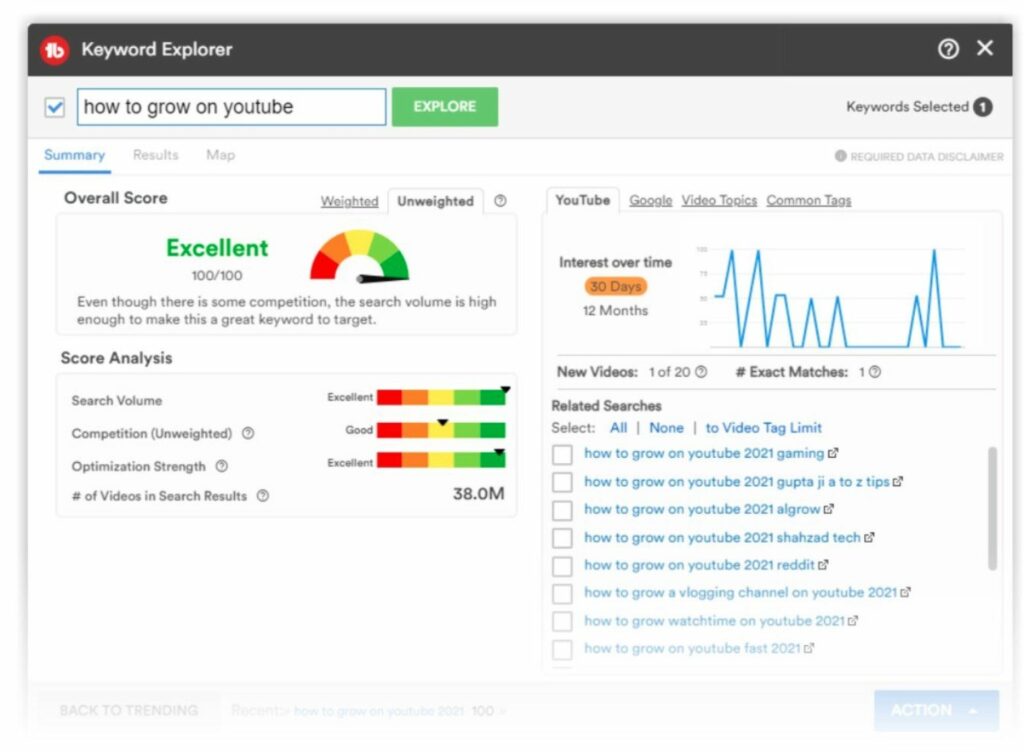The image size is (1024, 752).
Task: Open 'how to grow on youtube 2021 reddit' link
Action: click(x=699, y=565)
